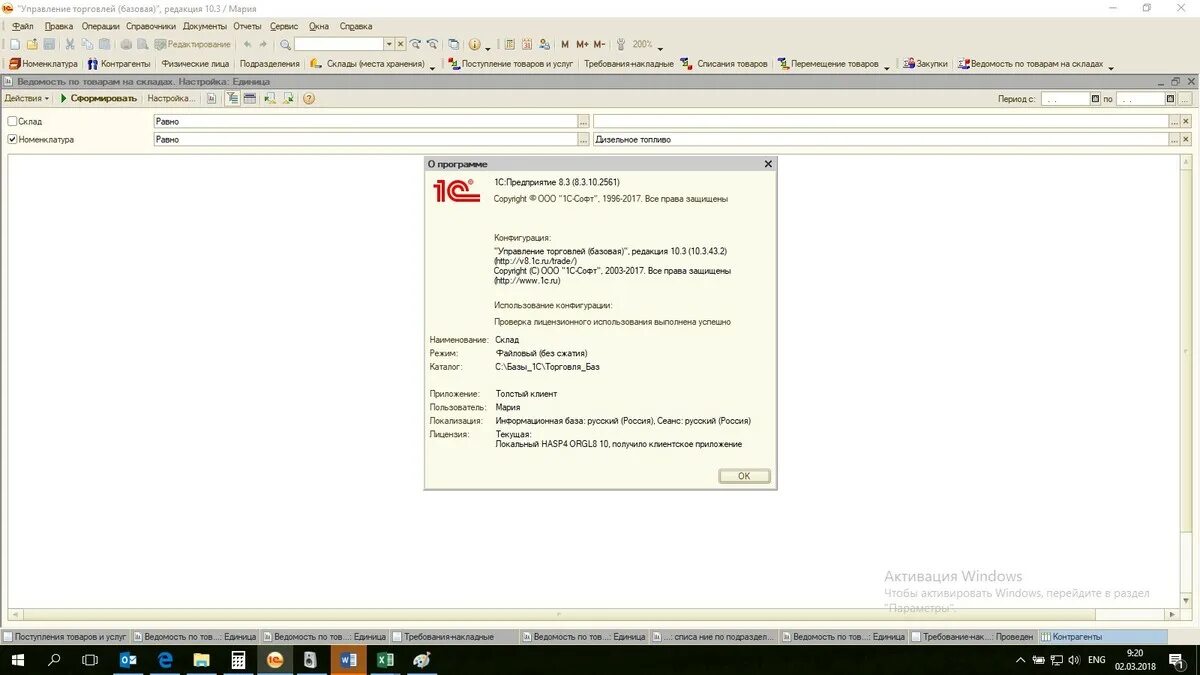1200x675 pixels.
Task: Open the Сервис menu
Action: (284, 26)
